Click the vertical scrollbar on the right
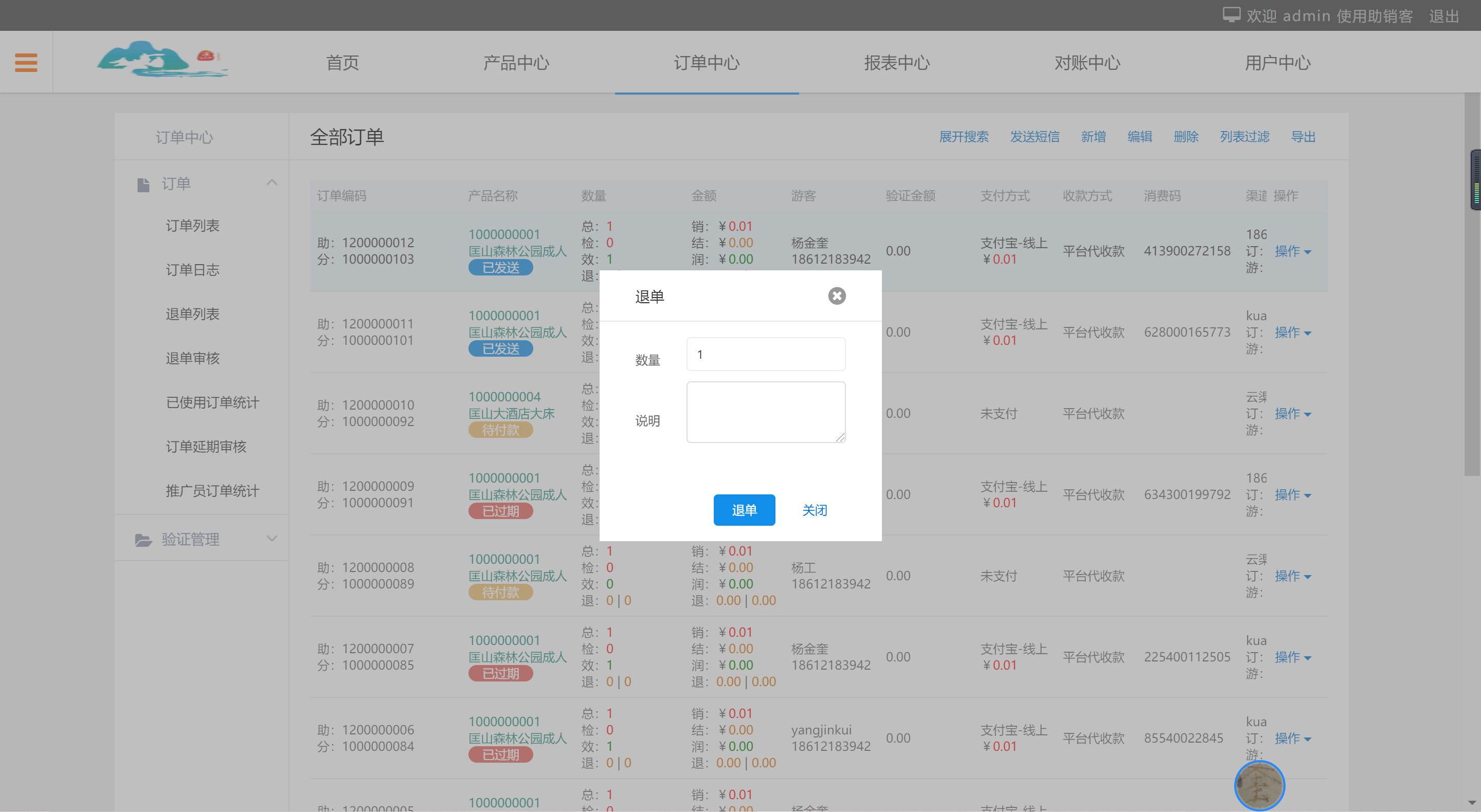 click(x=1475, y=180)
